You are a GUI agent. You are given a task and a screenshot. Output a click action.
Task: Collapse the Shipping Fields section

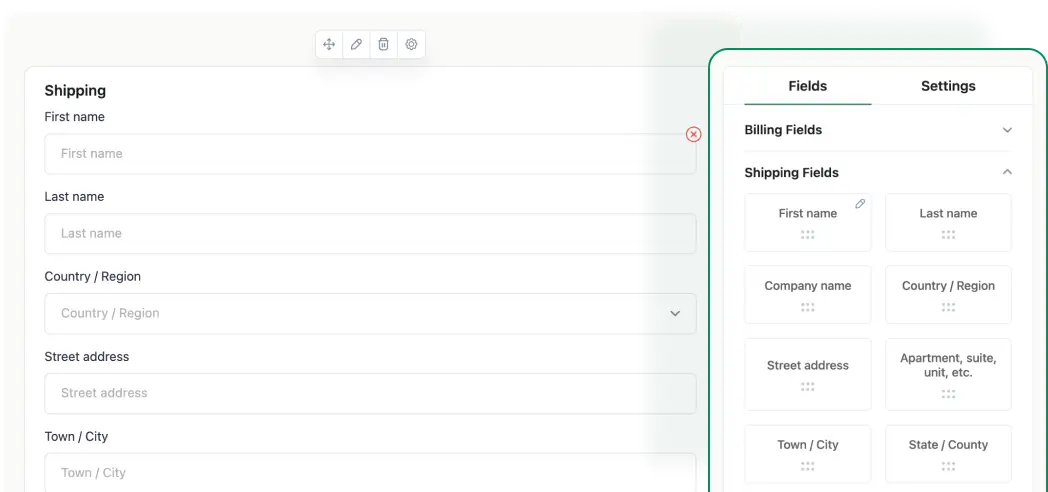click(x=1007, y=172)
